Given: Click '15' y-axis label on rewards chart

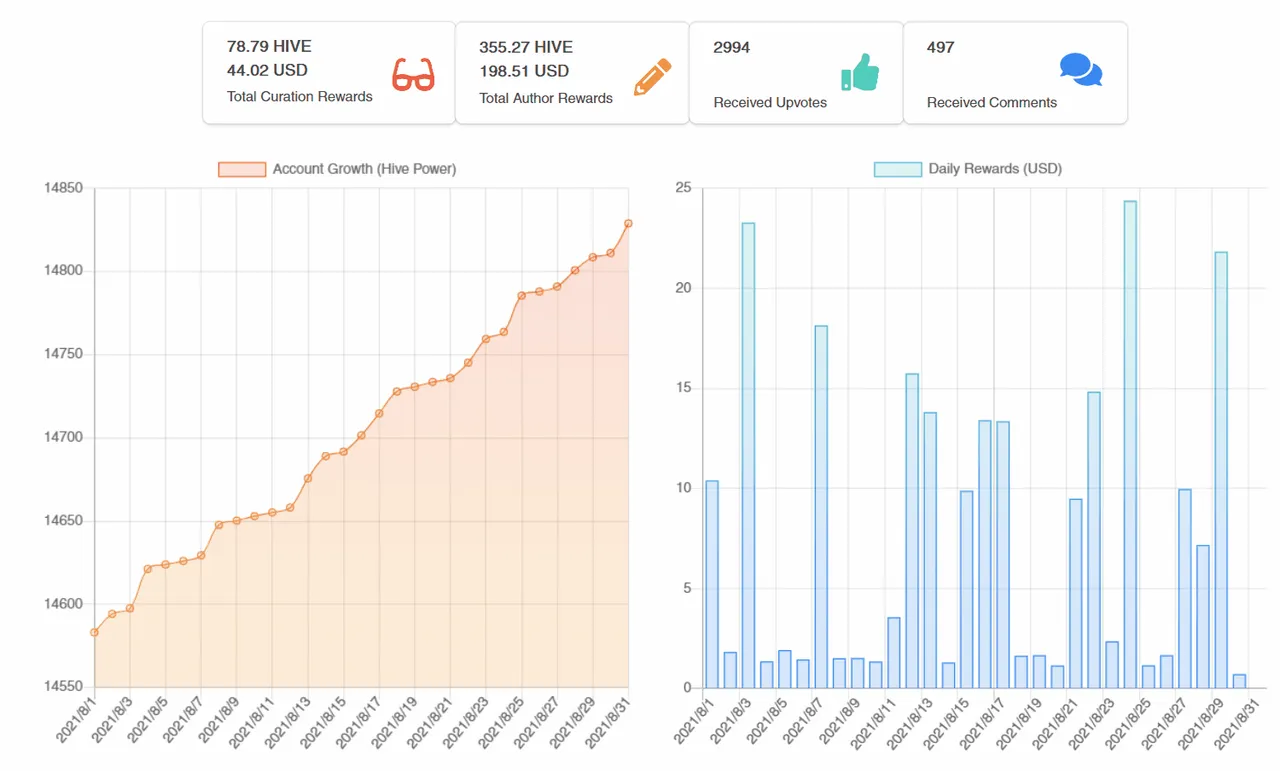Looking at the screenshot, I should coord(684,388).
